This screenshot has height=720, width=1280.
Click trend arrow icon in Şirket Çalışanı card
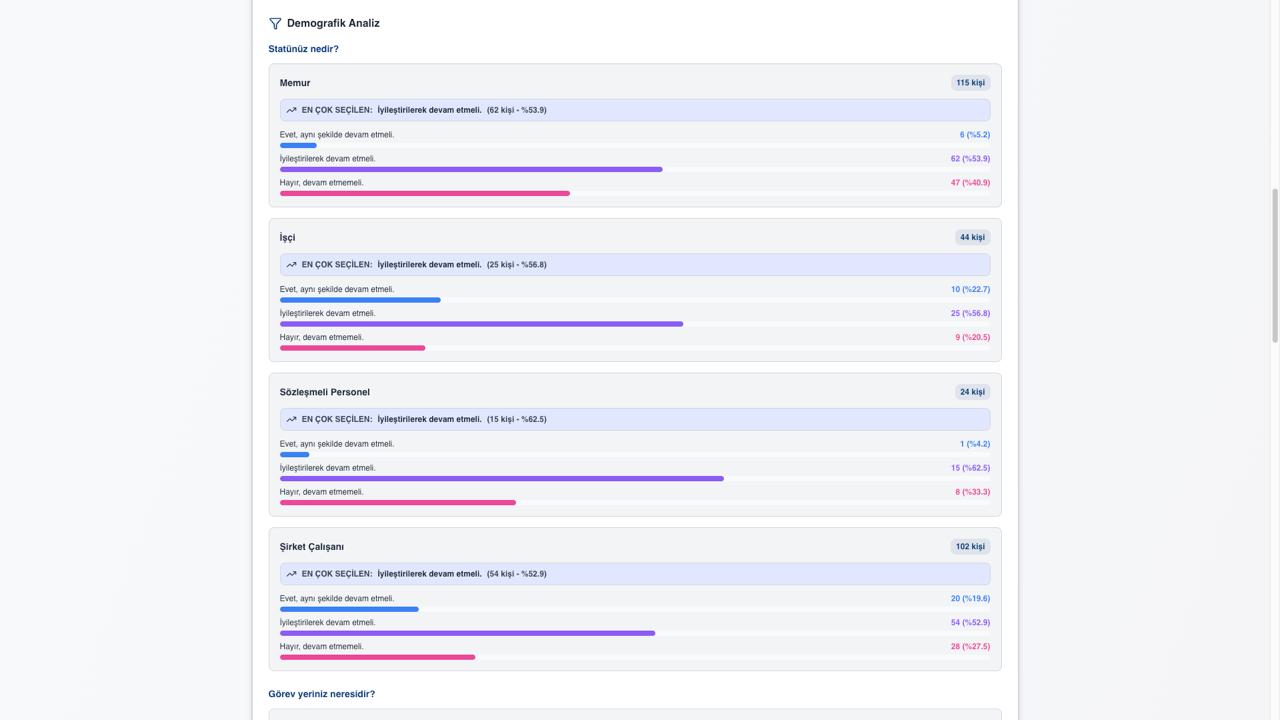[x=291, y=574]
